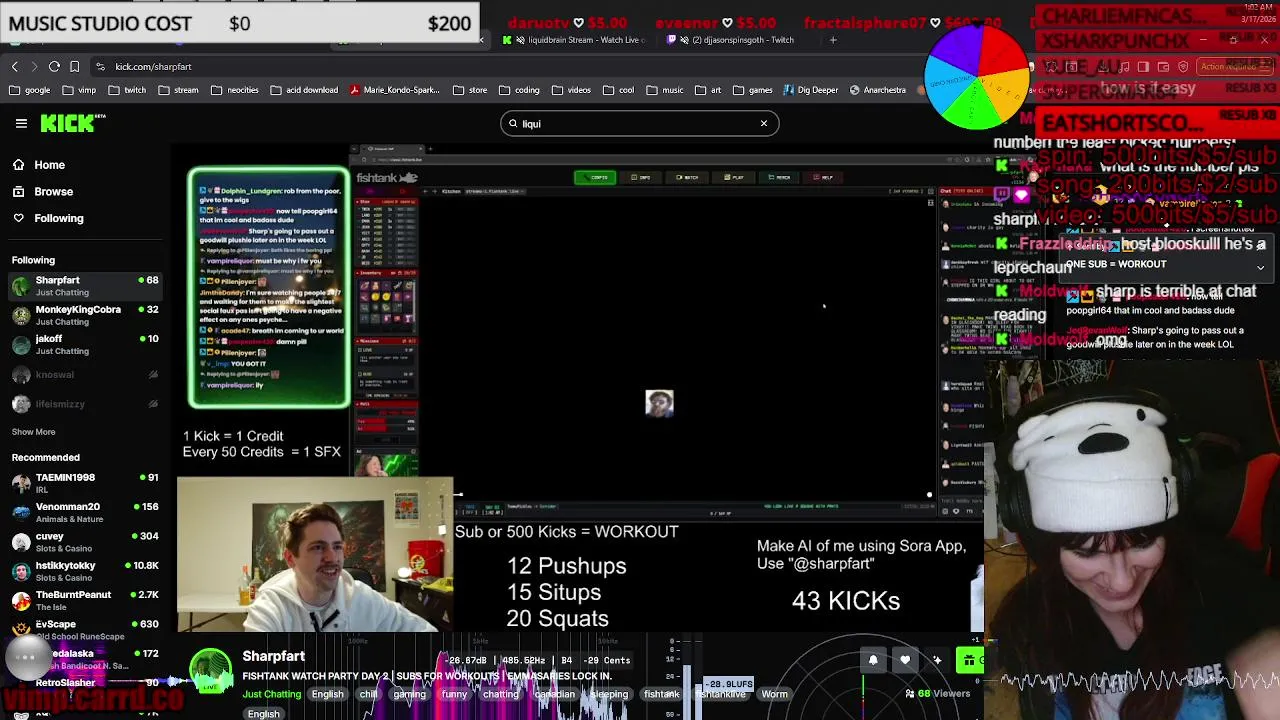Click fishtank HELP button in the stream
Image resolution: width=1280 pixels, height=720 pixels.
pos(825,177)
